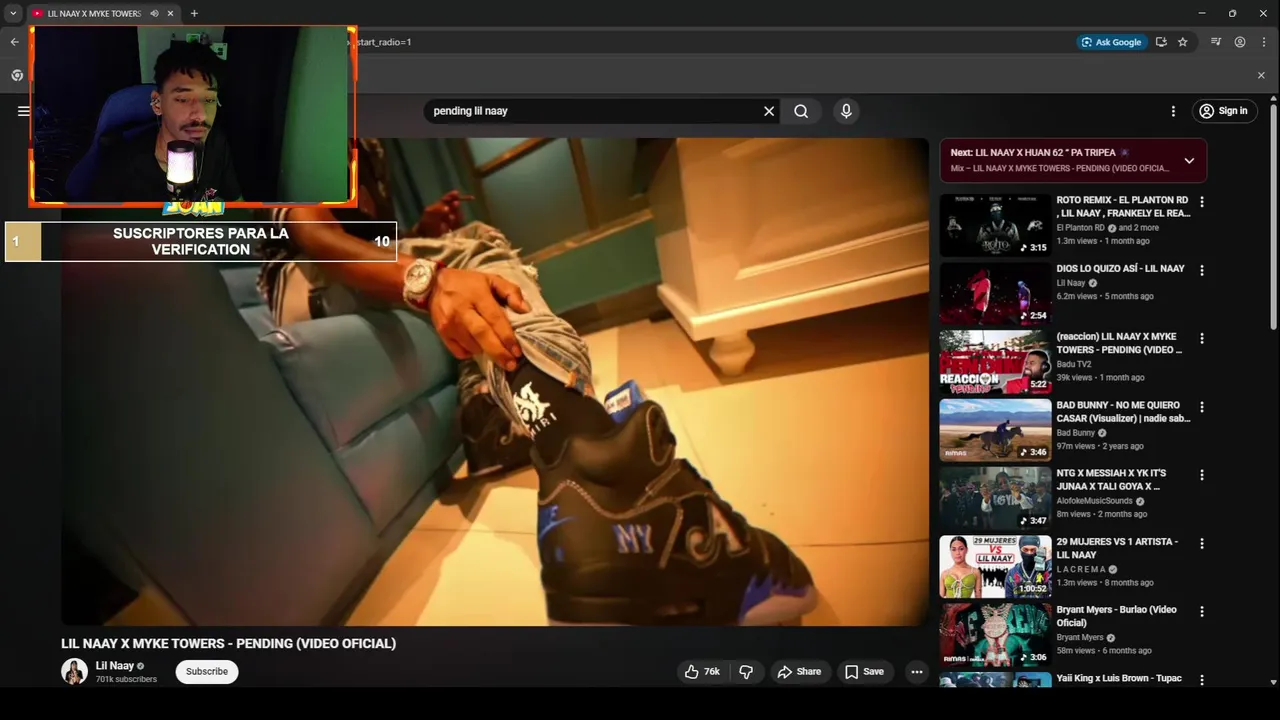The width and height of the screenshot is (1280, 720).
Task: Open a new browser tab with plus
Action: pos(194,13)
